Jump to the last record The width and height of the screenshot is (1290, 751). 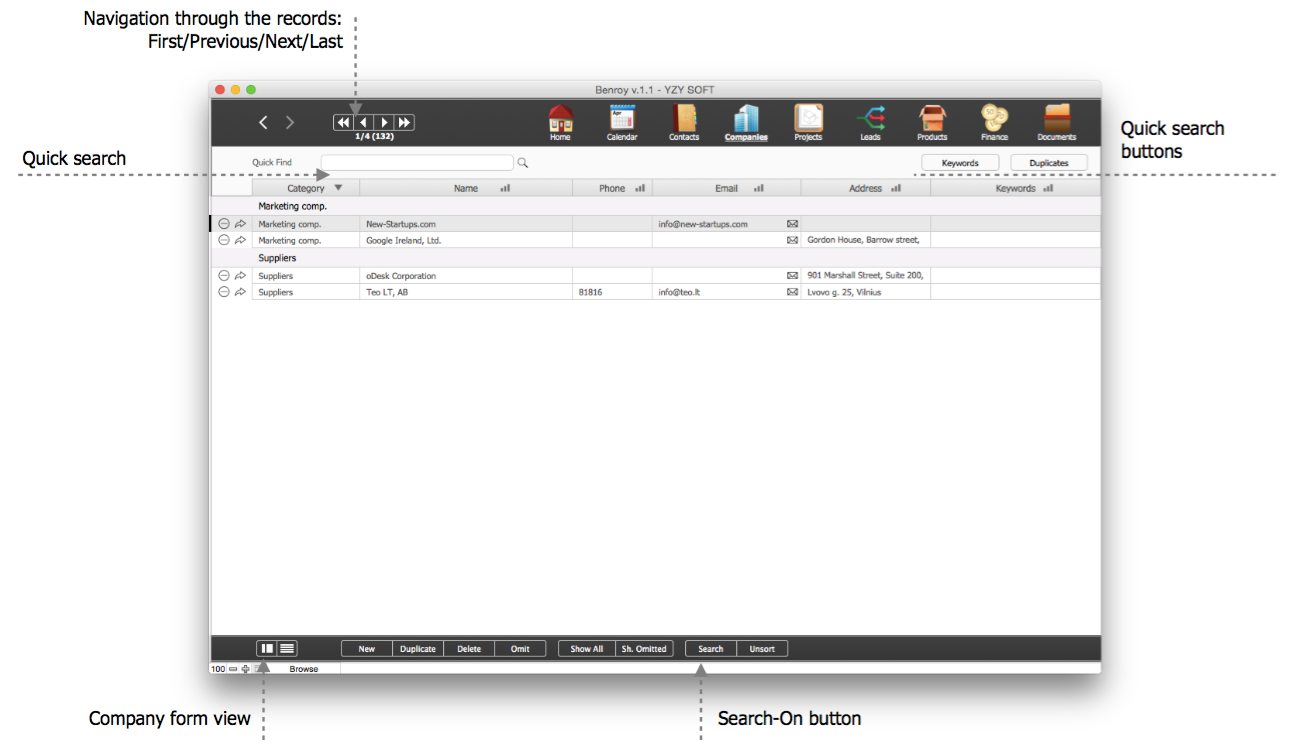pos(404,122)
